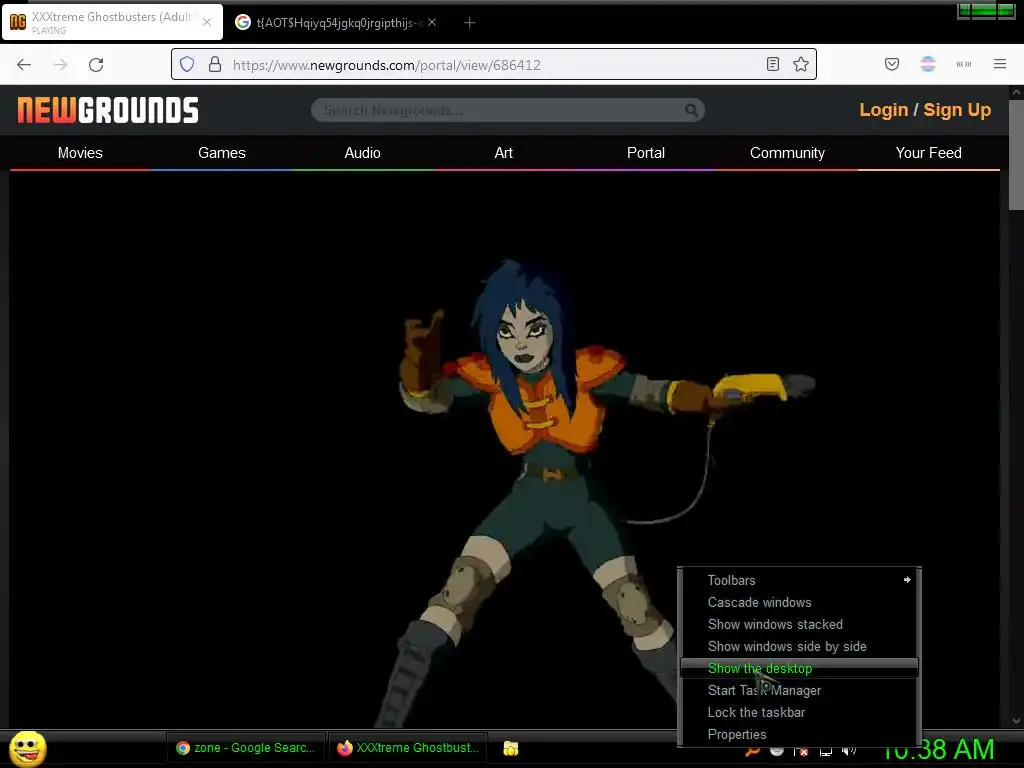
Task: Open the tracking protection shield icon
Action: [x=187, y=64]
